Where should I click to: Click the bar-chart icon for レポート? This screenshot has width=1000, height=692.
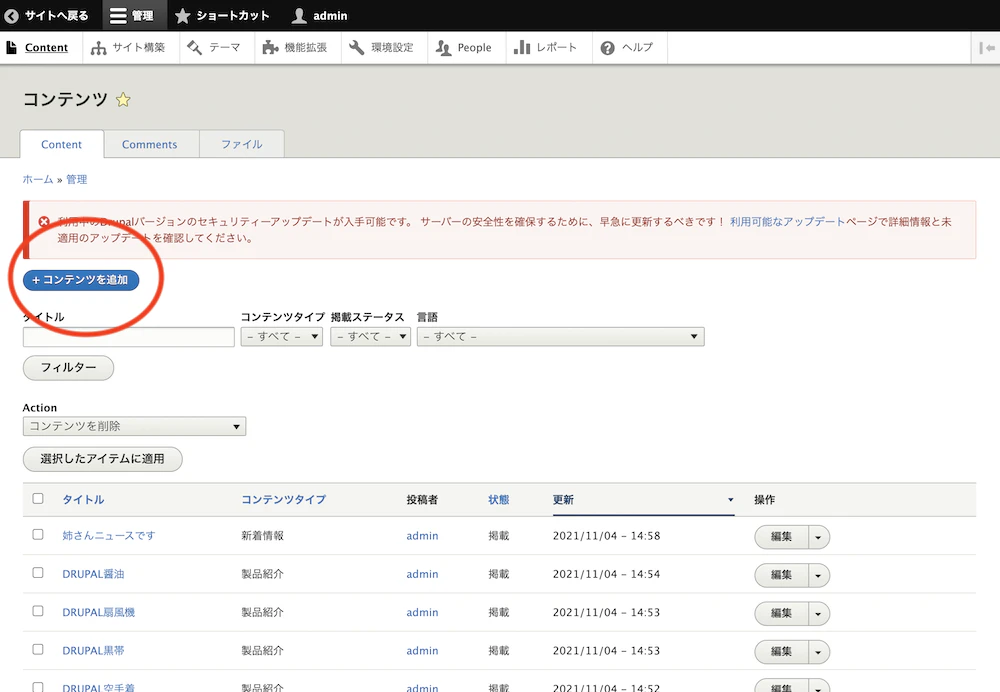[522, 48]
